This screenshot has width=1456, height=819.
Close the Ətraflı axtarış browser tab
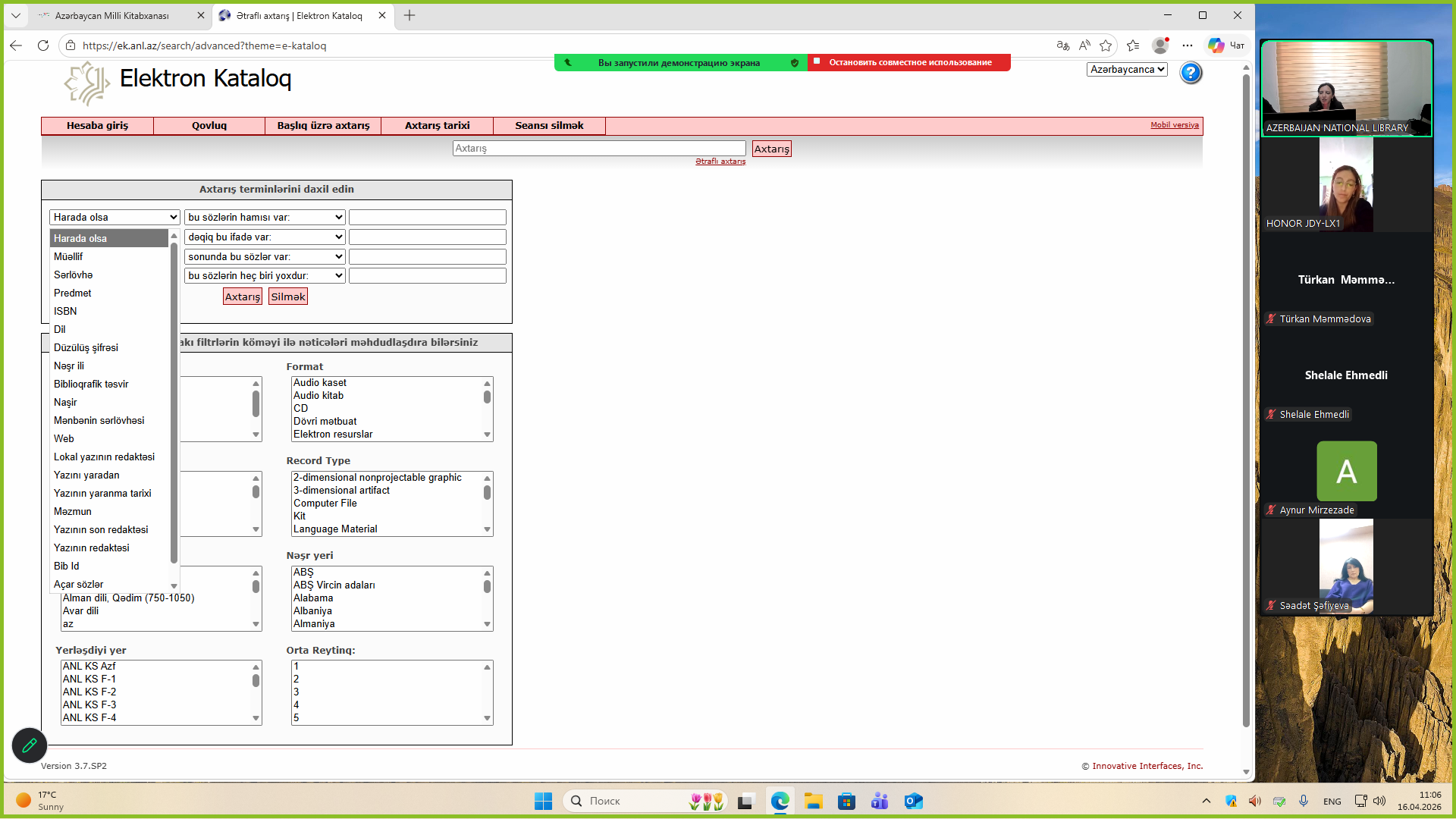pos(382,15)
